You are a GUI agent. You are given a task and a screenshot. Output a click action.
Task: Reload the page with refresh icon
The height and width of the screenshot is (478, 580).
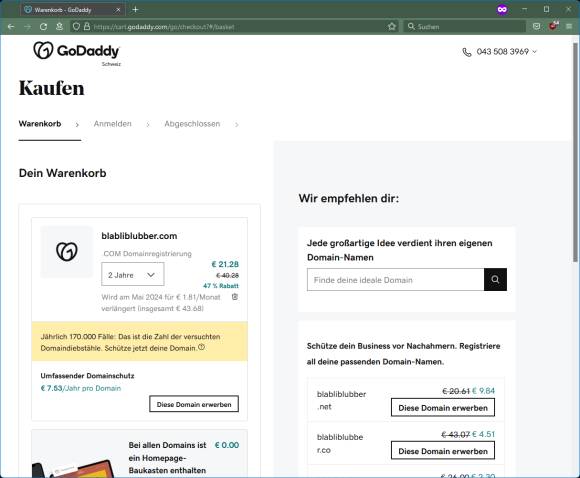[x=43, y=27]
